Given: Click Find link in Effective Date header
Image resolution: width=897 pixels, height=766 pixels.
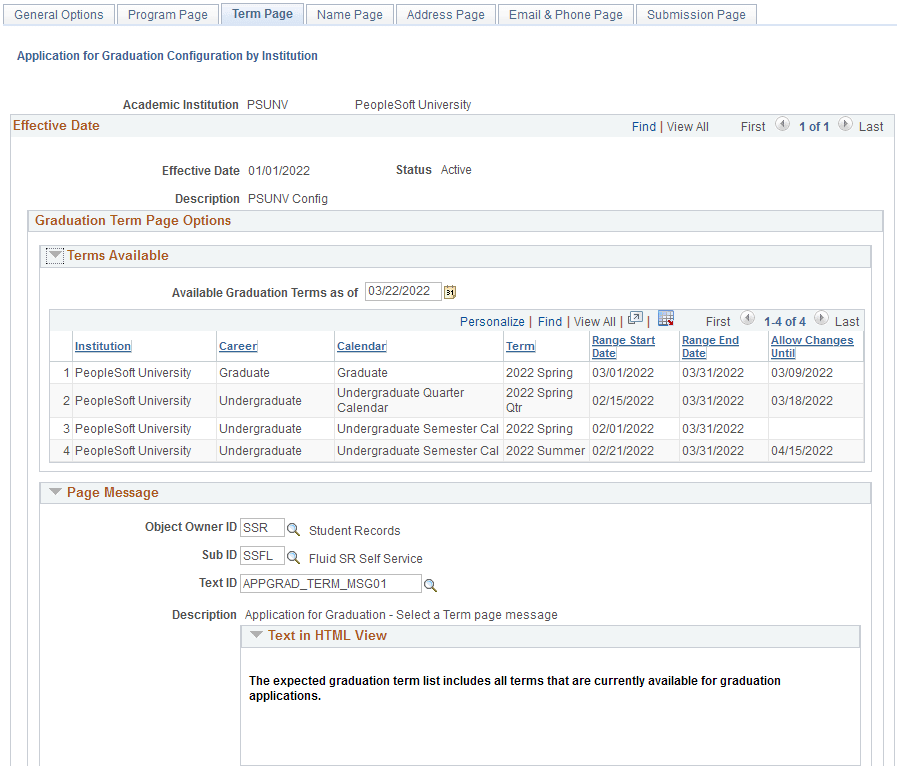Looking at the screenshot, I should pos(644,126).
